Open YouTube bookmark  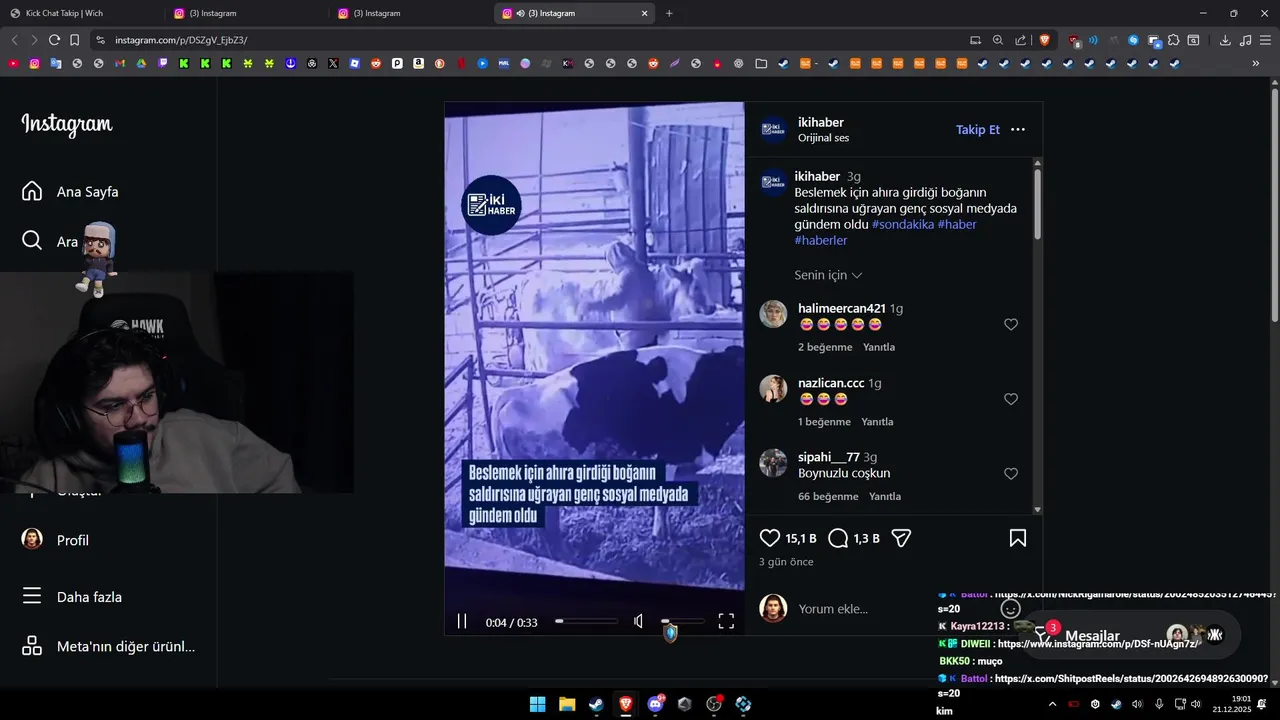[13, 63]
